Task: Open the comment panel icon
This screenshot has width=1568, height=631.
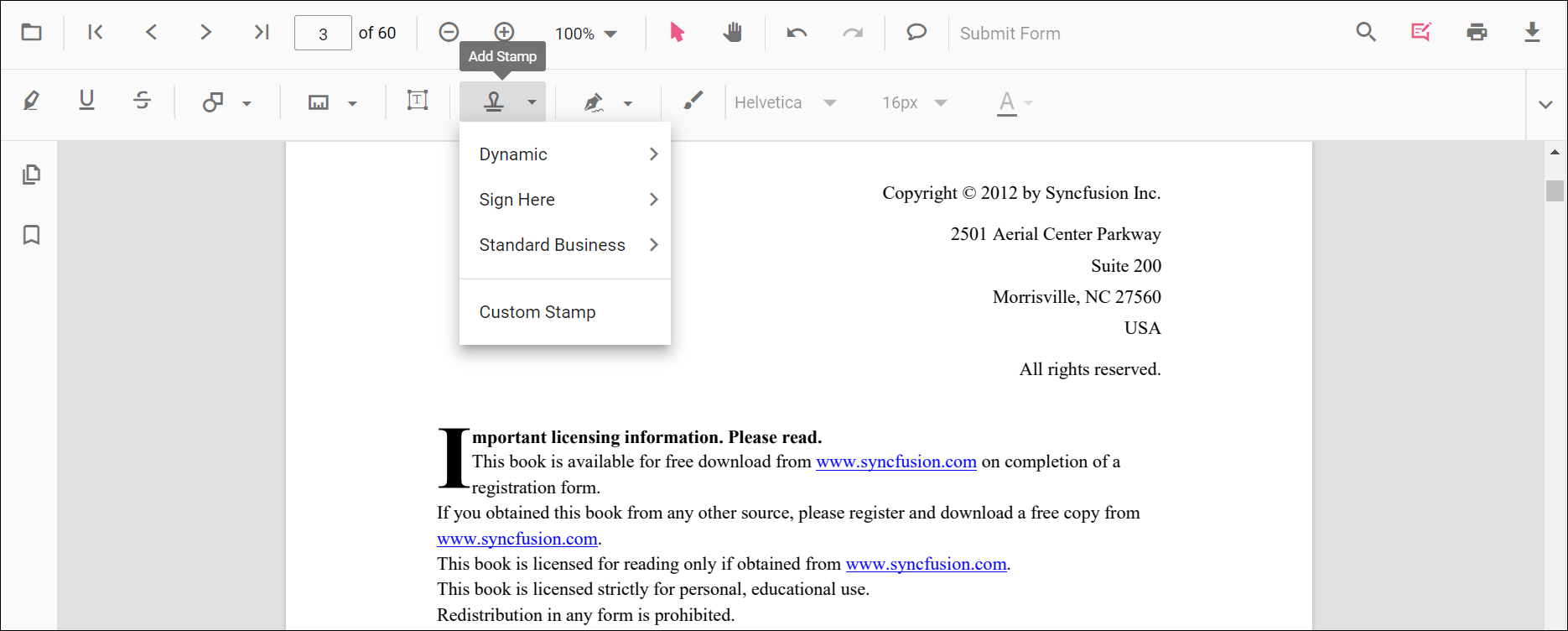Action: click(916, 33)
